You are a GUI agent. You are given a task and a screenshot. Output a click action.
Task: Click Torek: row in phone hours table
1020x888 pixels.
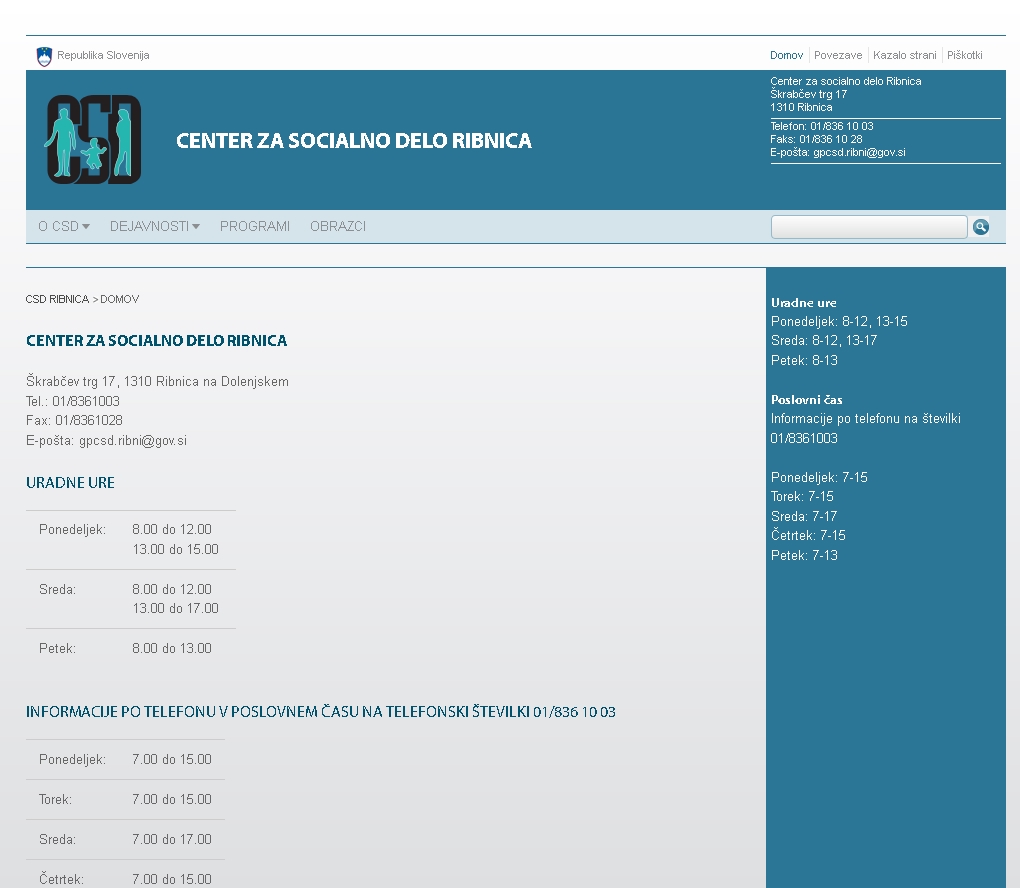click(125, 800)
